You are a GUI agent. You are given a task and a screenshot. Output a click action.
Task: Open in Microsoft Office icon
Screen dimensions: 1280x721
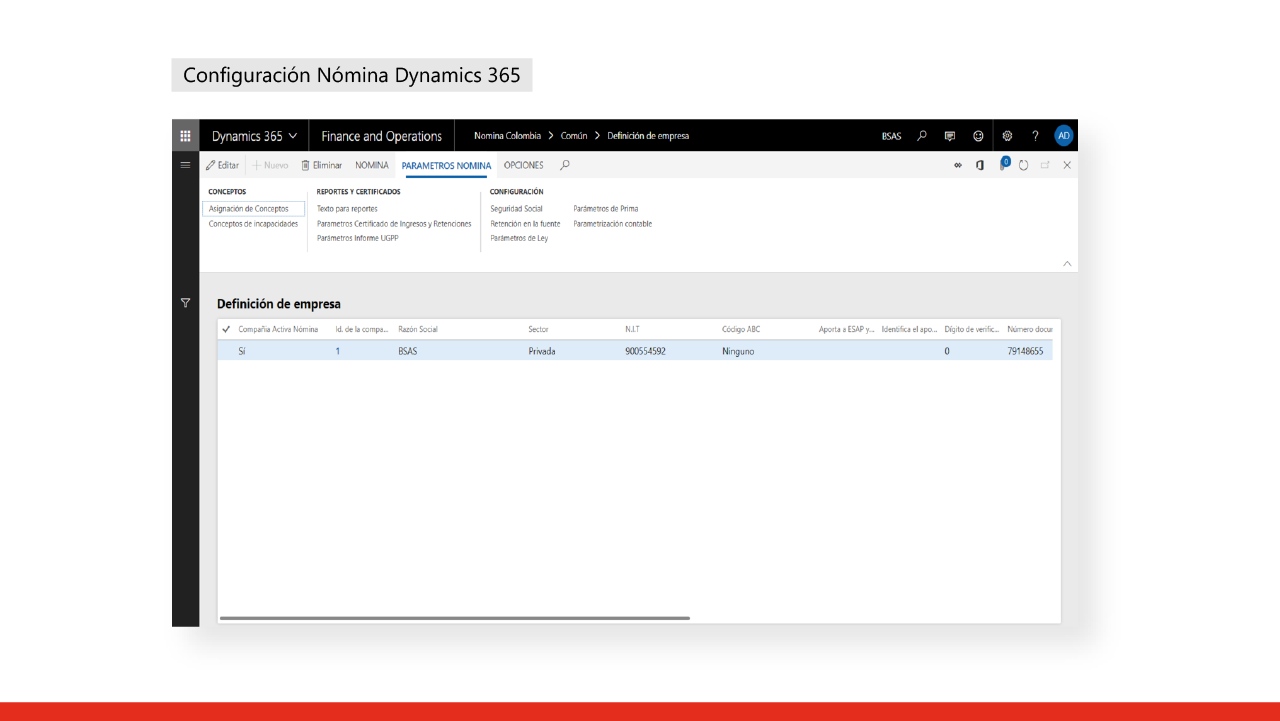coord(981,165)
